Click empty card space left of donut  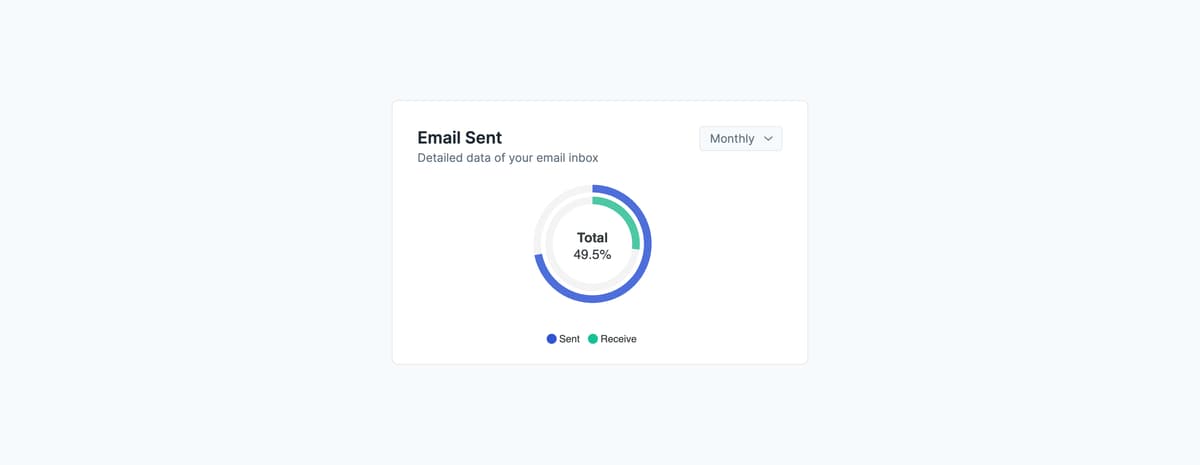pos(460,250)
